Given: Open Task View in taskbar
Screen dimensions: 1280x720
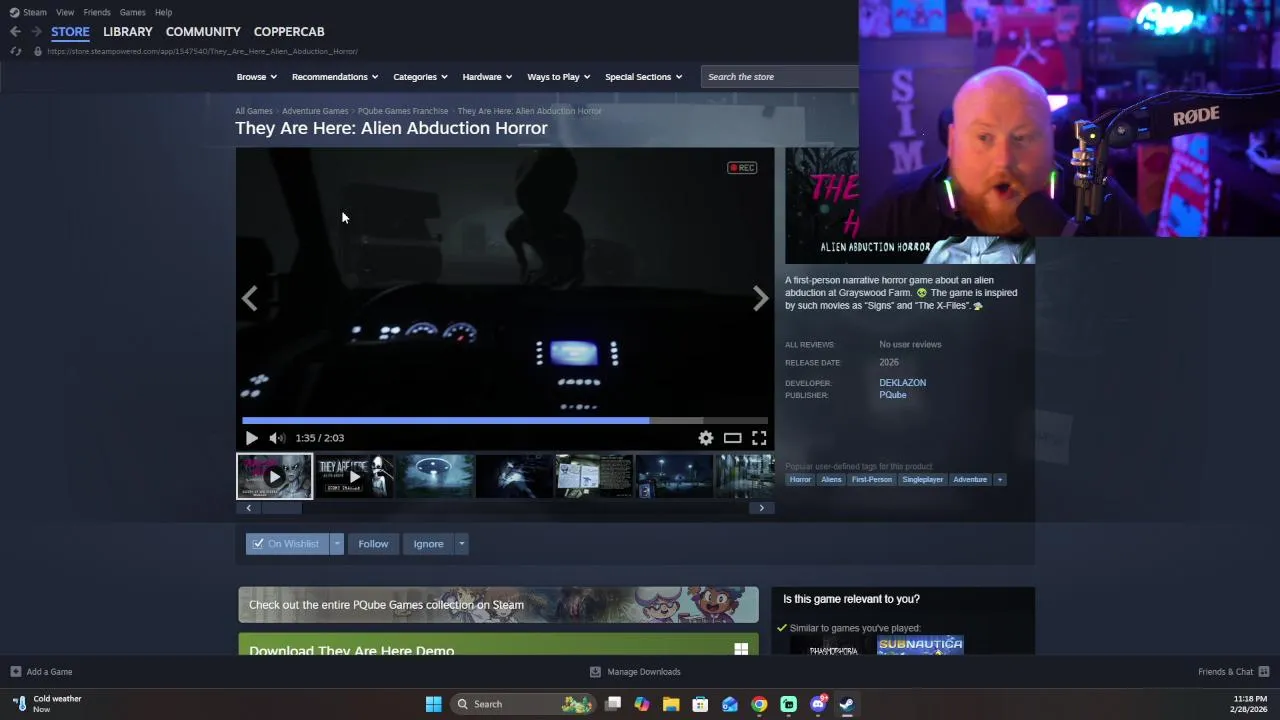Looking at the screenshot, I should pyautogui.click(x=613, y=704).
